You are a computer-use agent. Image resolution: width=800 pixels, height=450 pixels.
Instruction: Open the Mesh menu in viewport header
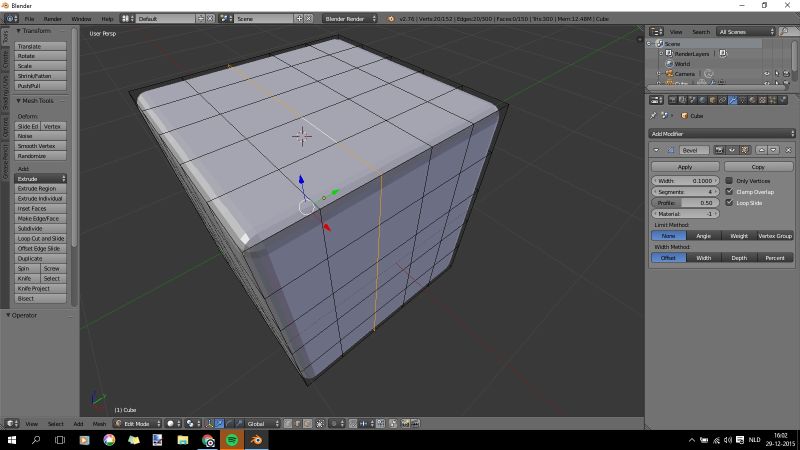[99, 423]
